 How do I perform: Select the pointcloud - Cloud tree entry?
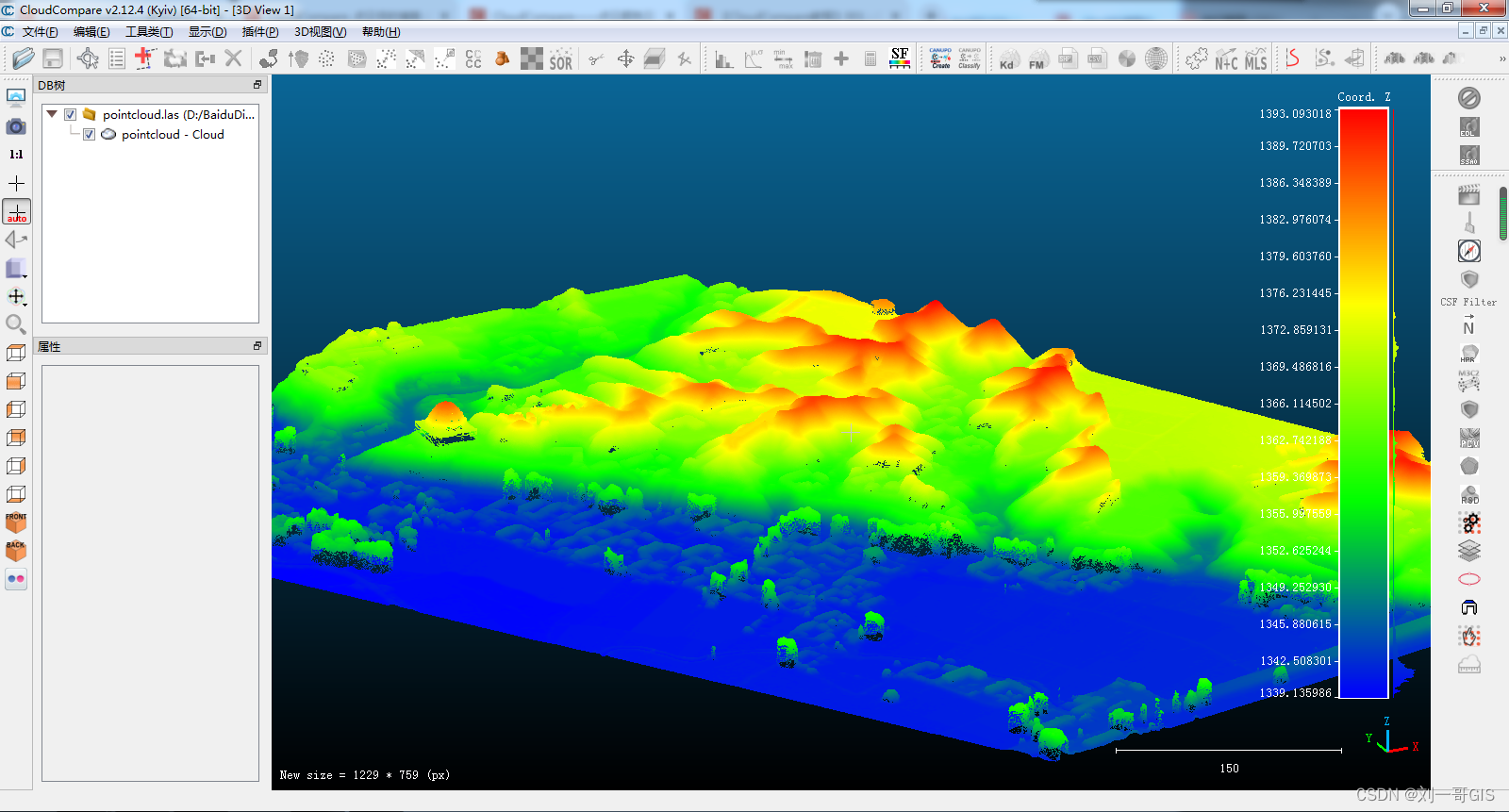point(173,134)
